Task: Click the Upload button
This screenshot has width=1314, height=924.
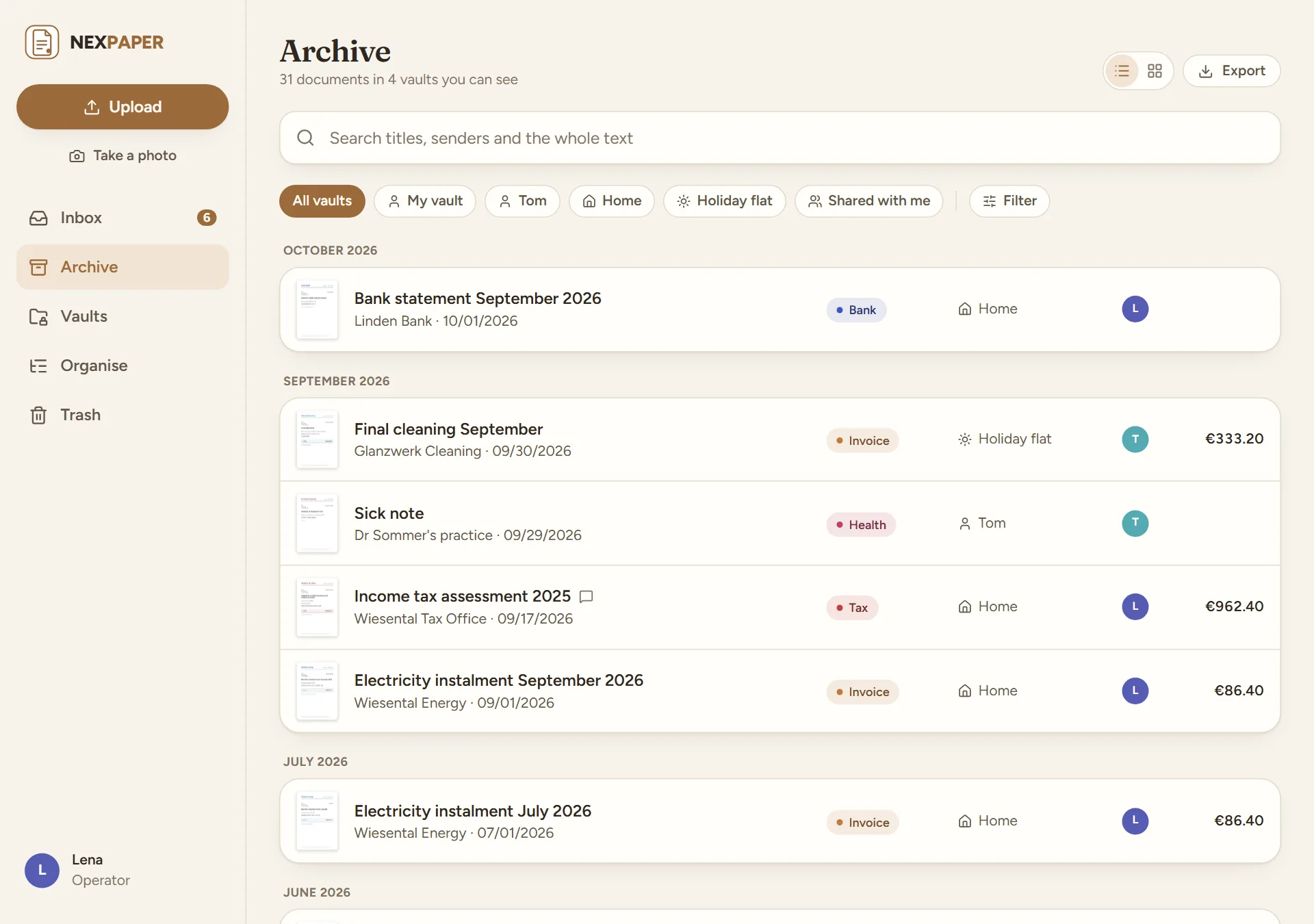Action: click(x=123, y=107)
